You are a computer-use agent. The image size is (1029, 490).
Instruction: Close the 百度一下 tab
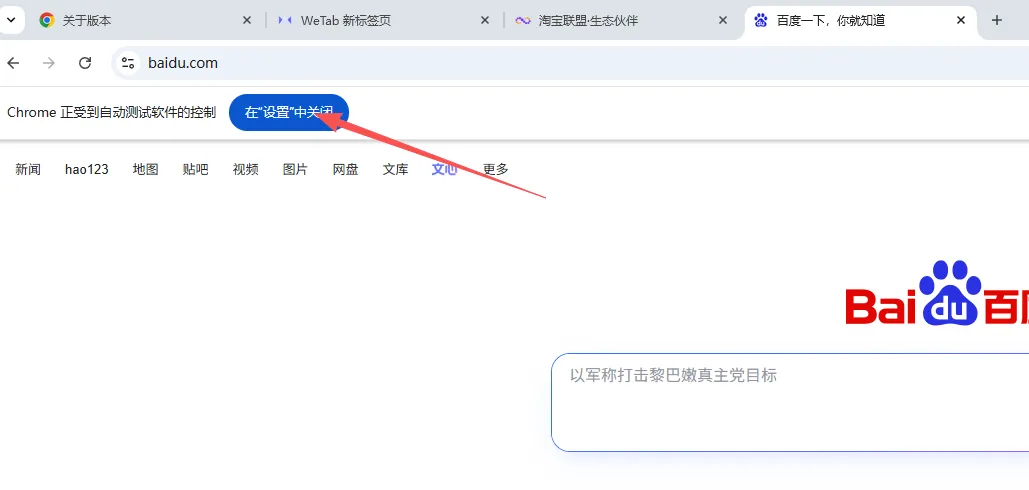[x=961, y=20]
